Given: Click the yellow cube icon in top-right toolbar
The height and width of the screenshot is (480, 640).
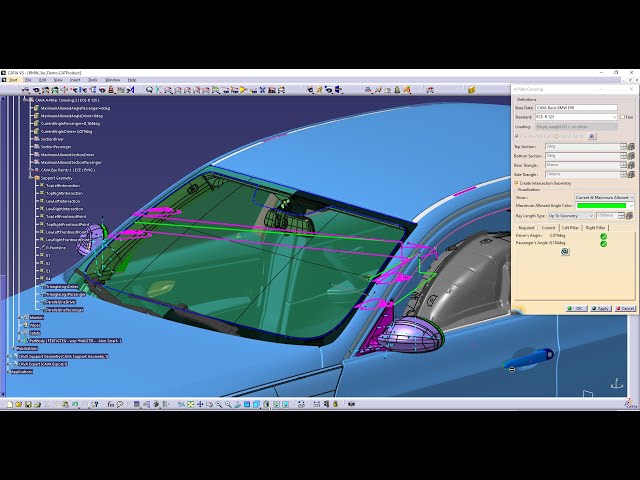Looking at the screenshot, I should pyautogui.click(x=471, y=89).
